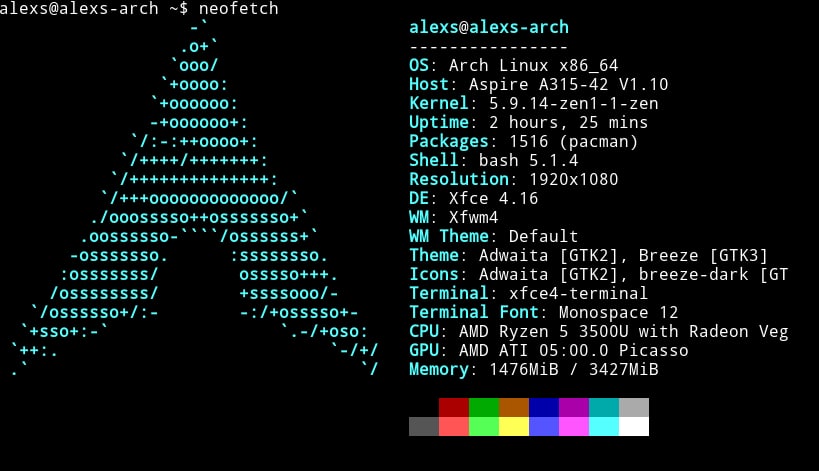Click the dark gray color block
The width and height of the screenshot is (819, 471).
point(424,426)
